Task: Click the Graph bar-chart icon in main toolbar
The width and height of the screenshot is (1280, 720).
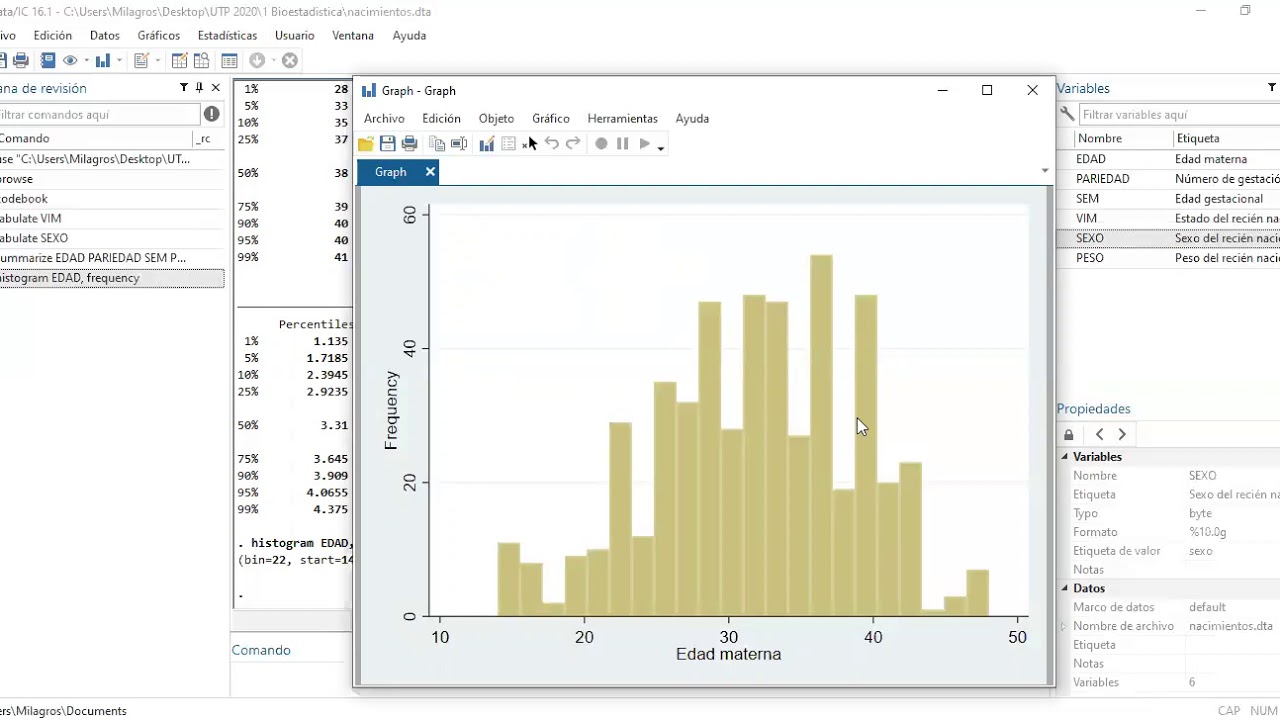Action: (x=102, y=61)
